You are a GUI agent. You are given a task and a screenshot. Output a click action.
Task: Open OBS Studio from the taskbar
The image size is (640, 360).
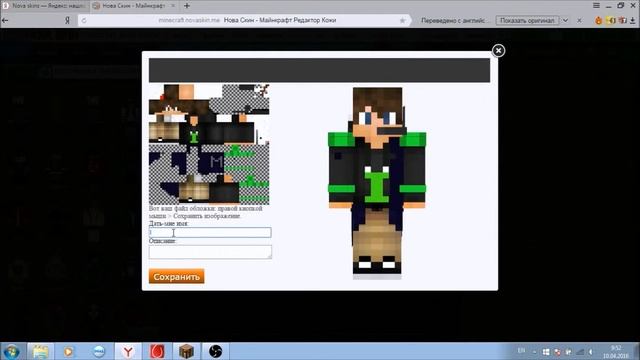[216, 351]
